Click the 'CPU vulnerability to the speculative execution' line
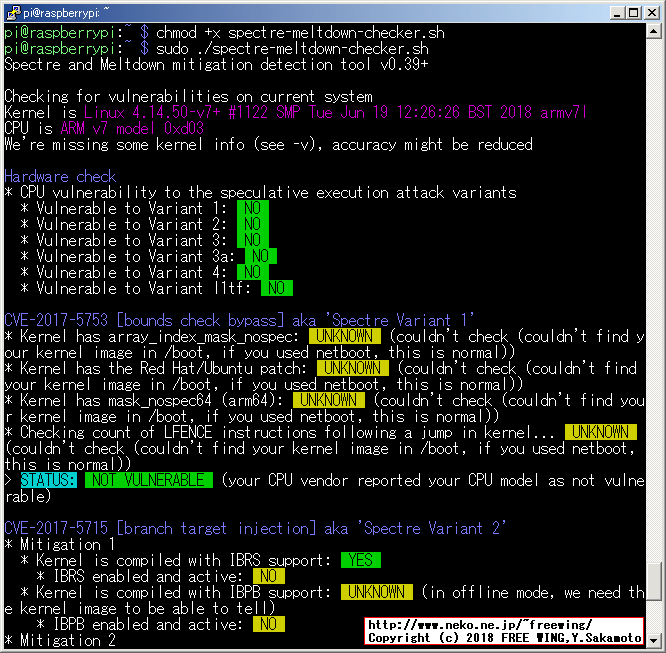 [260, 192]
